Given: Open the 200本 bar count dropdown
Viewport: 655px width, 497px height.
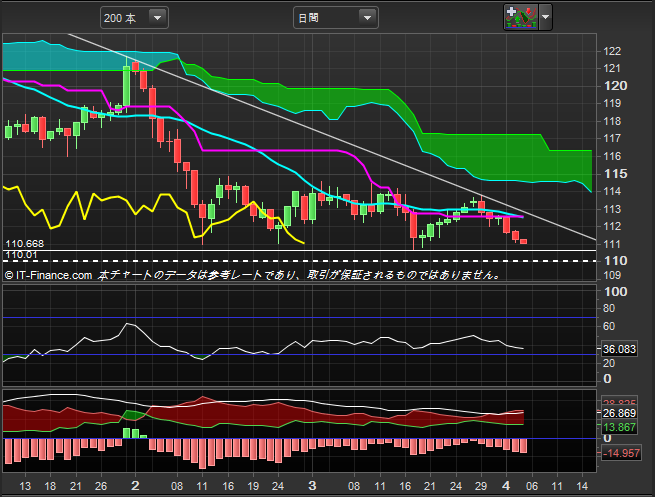Looking at the screenshot, I should tap(134, 18).
